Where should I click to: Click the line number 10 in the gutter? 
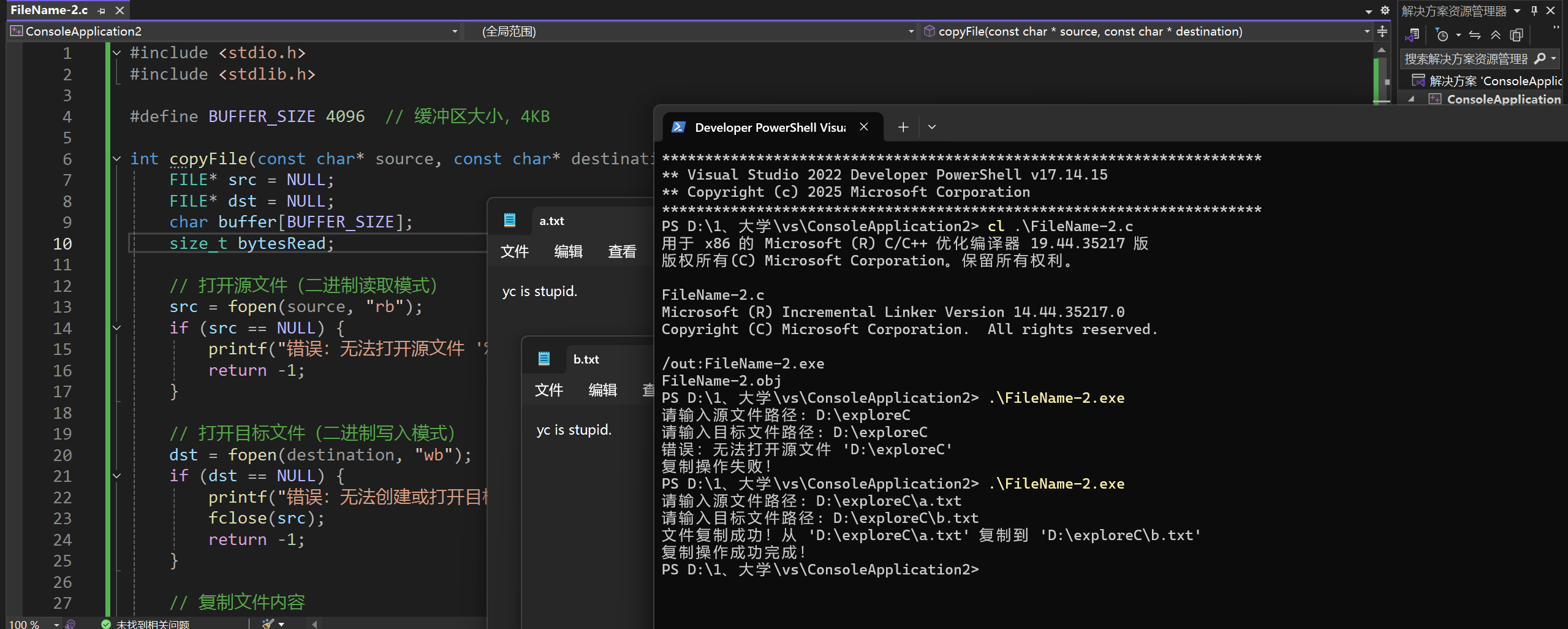click(62, 244)
